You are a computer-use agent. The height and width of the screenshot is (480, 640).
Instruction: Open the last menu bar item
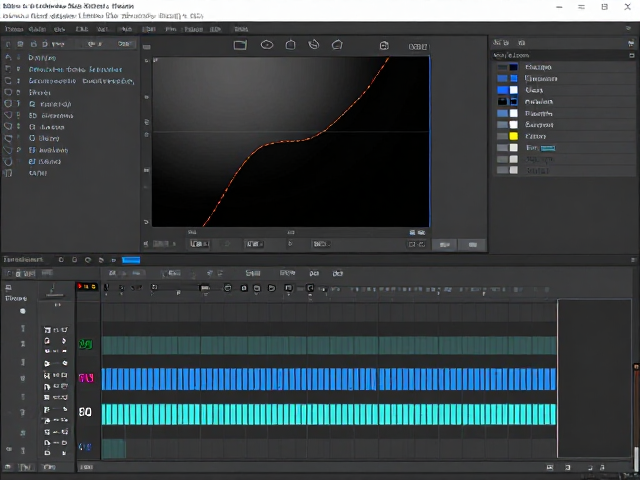click(241, 29)
